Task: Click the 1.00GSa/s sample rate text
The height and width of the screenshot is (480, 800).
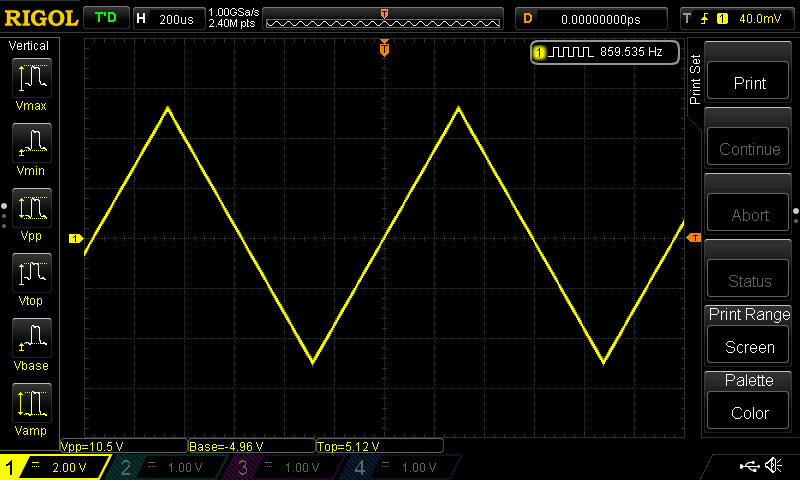Action: (234, 12)
